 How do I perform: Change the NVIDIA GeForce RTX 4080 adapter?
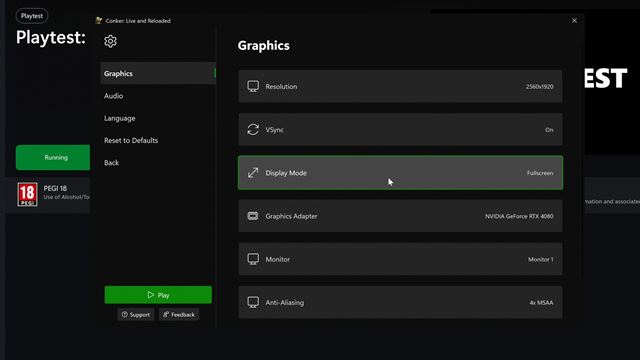[519, 216]
